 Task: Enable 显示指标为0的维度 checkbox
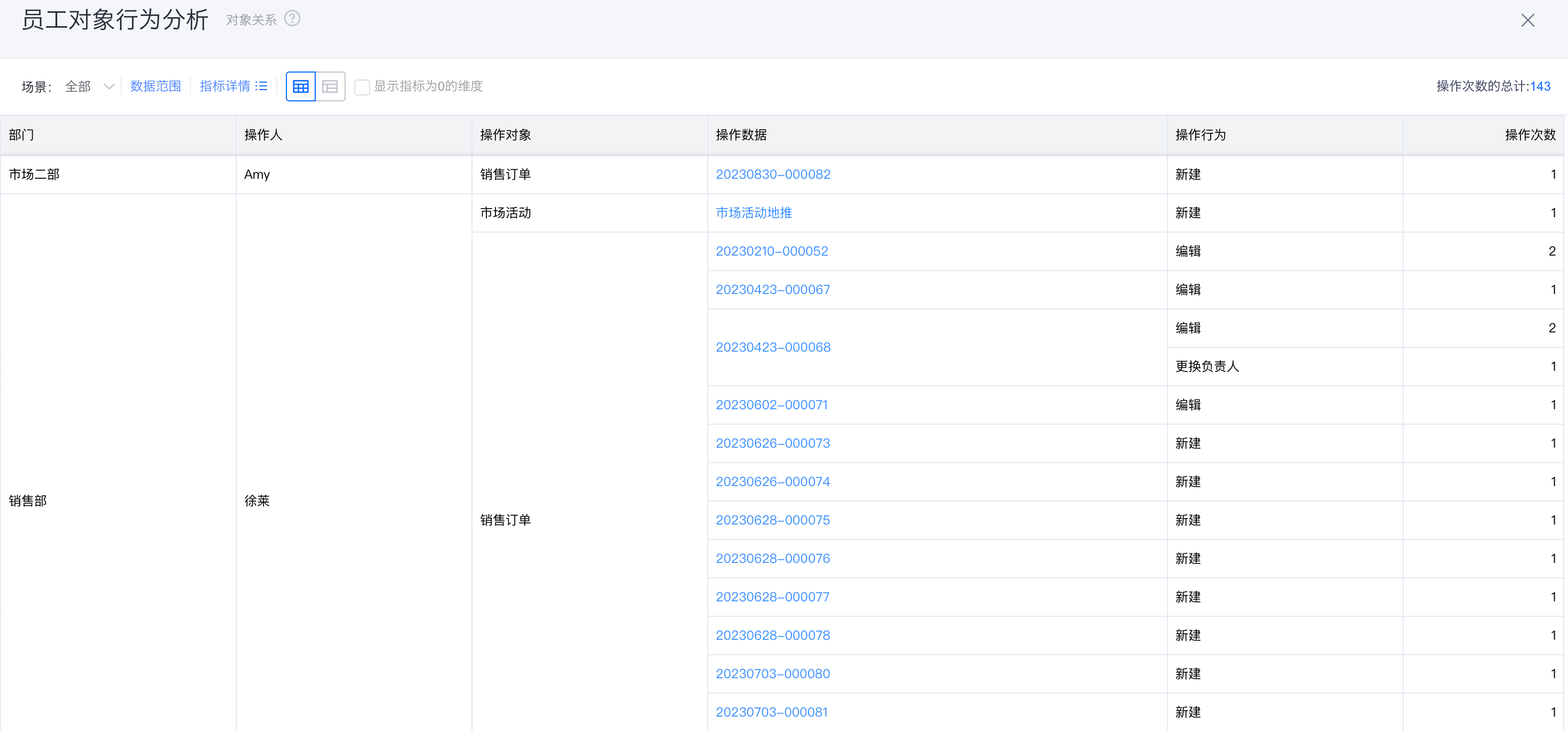point(362,87)
